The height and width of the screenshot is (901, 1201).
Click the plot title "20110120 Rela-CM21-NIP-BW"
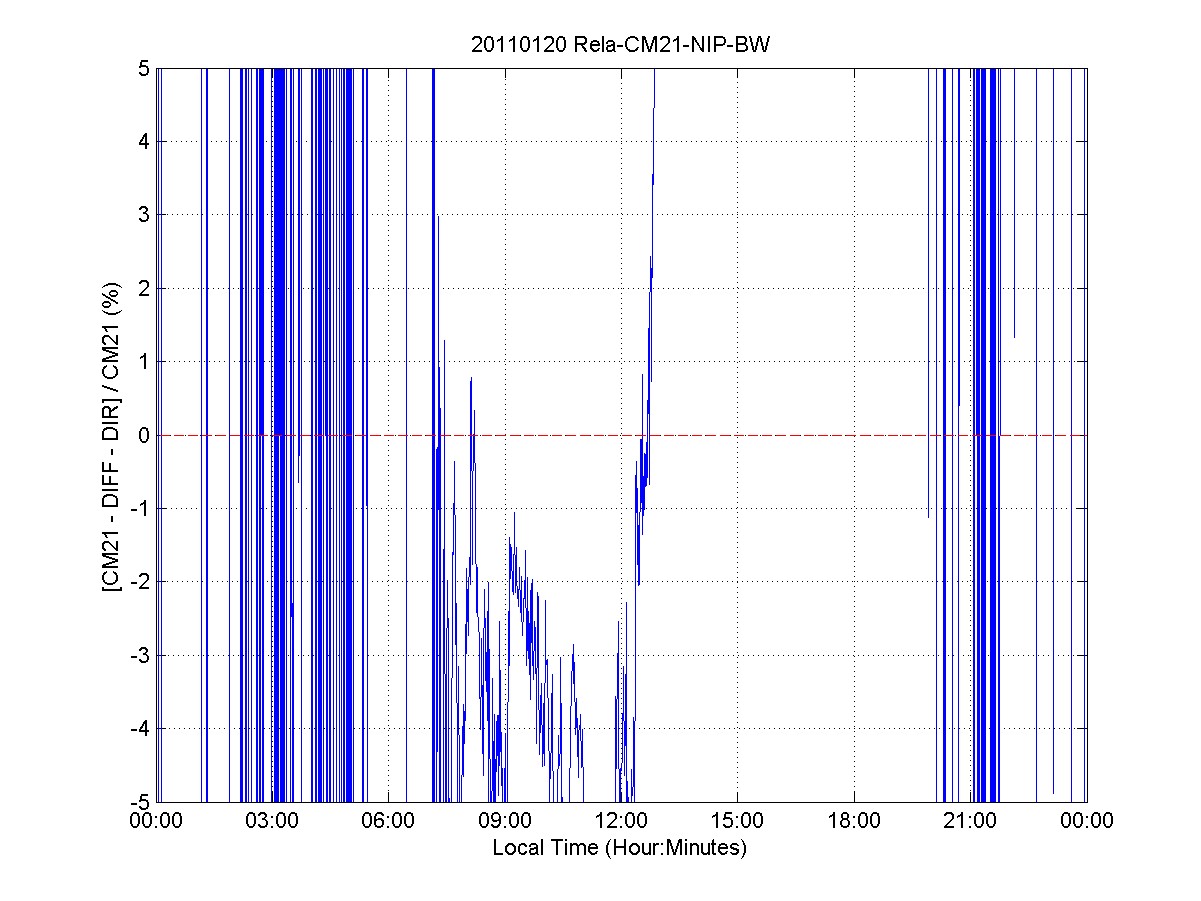(620, 46)
